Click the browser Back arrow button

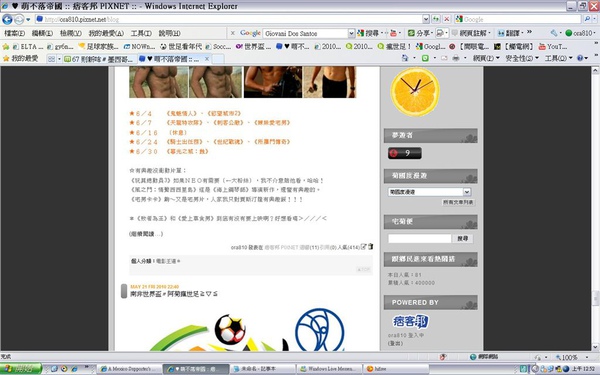[x=7, y=19]
